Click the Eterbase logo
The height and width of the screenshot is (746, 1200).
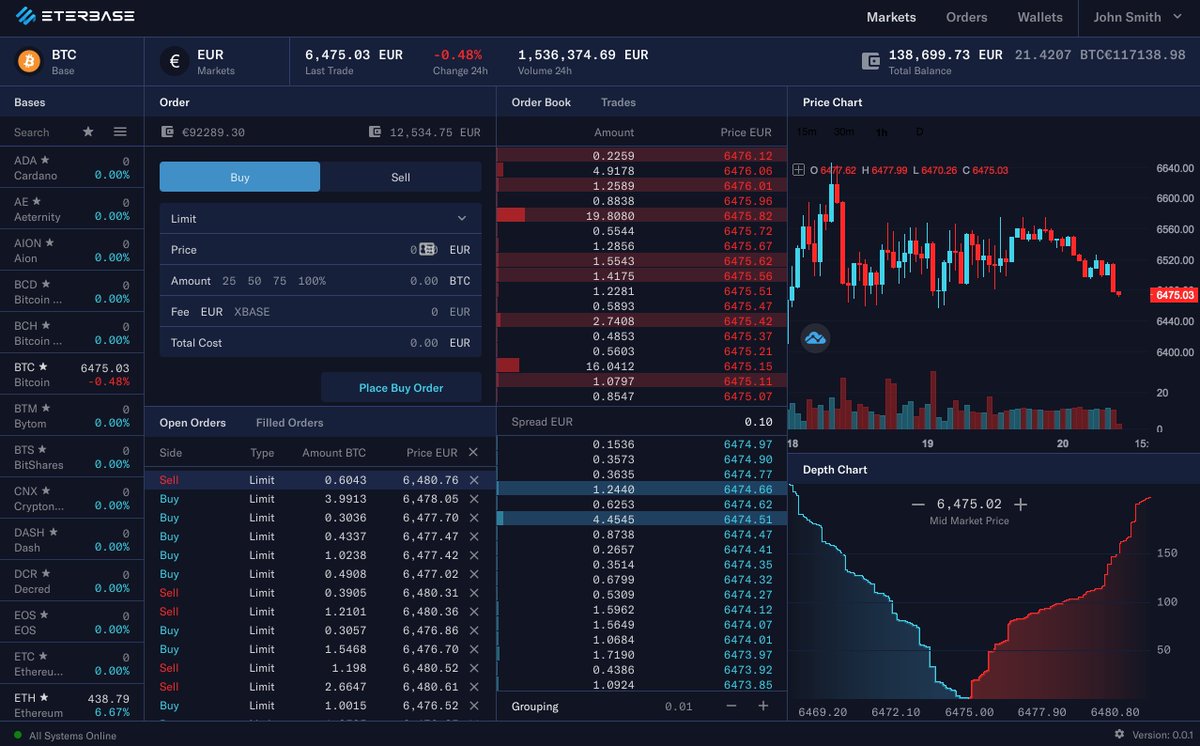pos(76,17)
